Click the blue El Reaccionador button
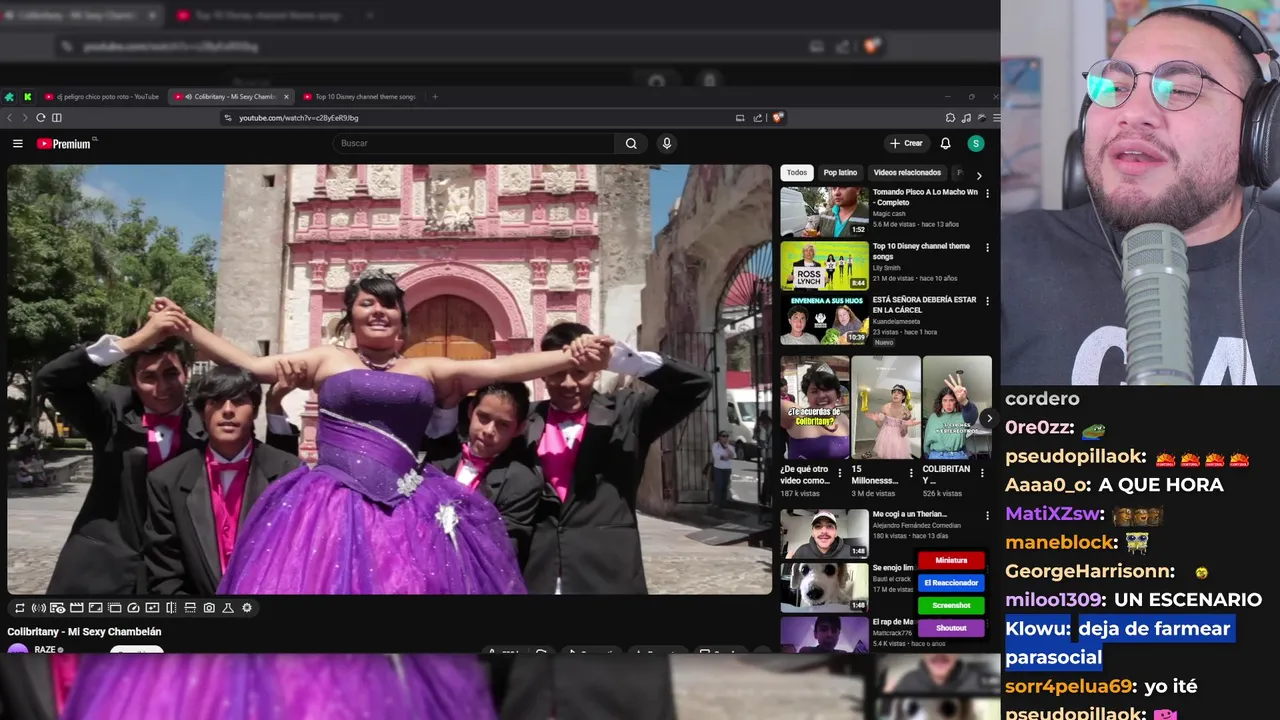This screenshot has height=720, width=1280. click(951, 583)
